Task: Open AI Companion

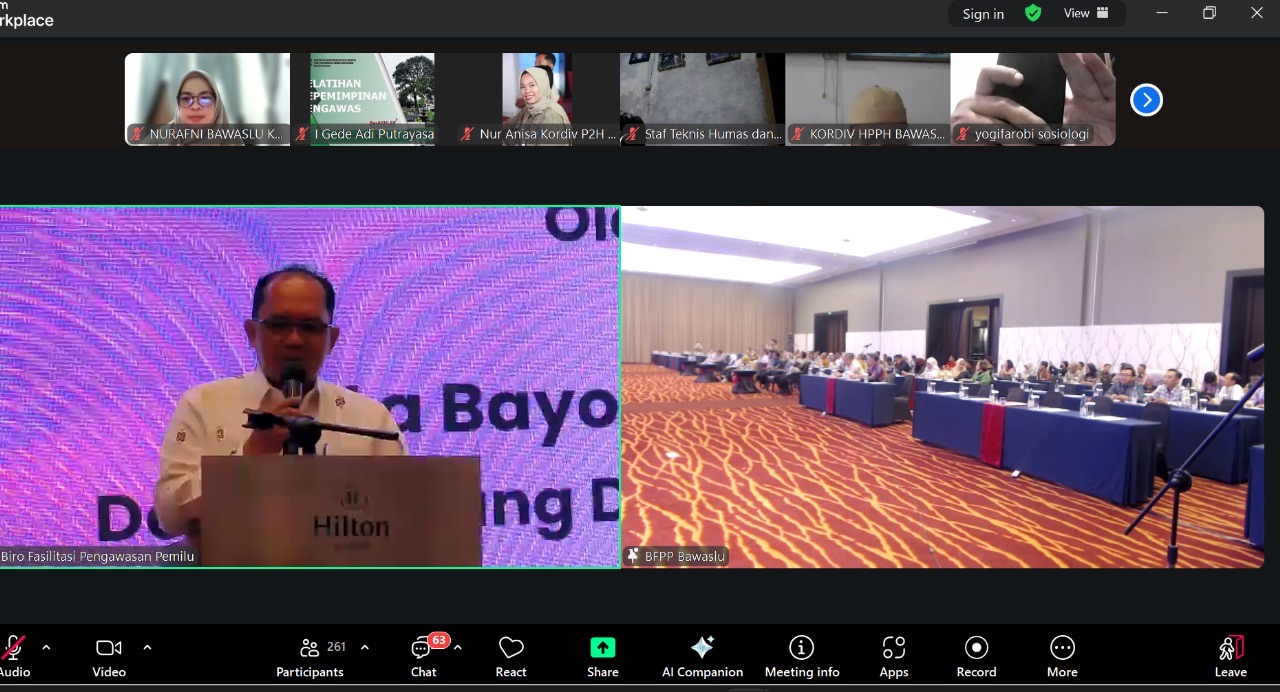Action: point(702,655)
